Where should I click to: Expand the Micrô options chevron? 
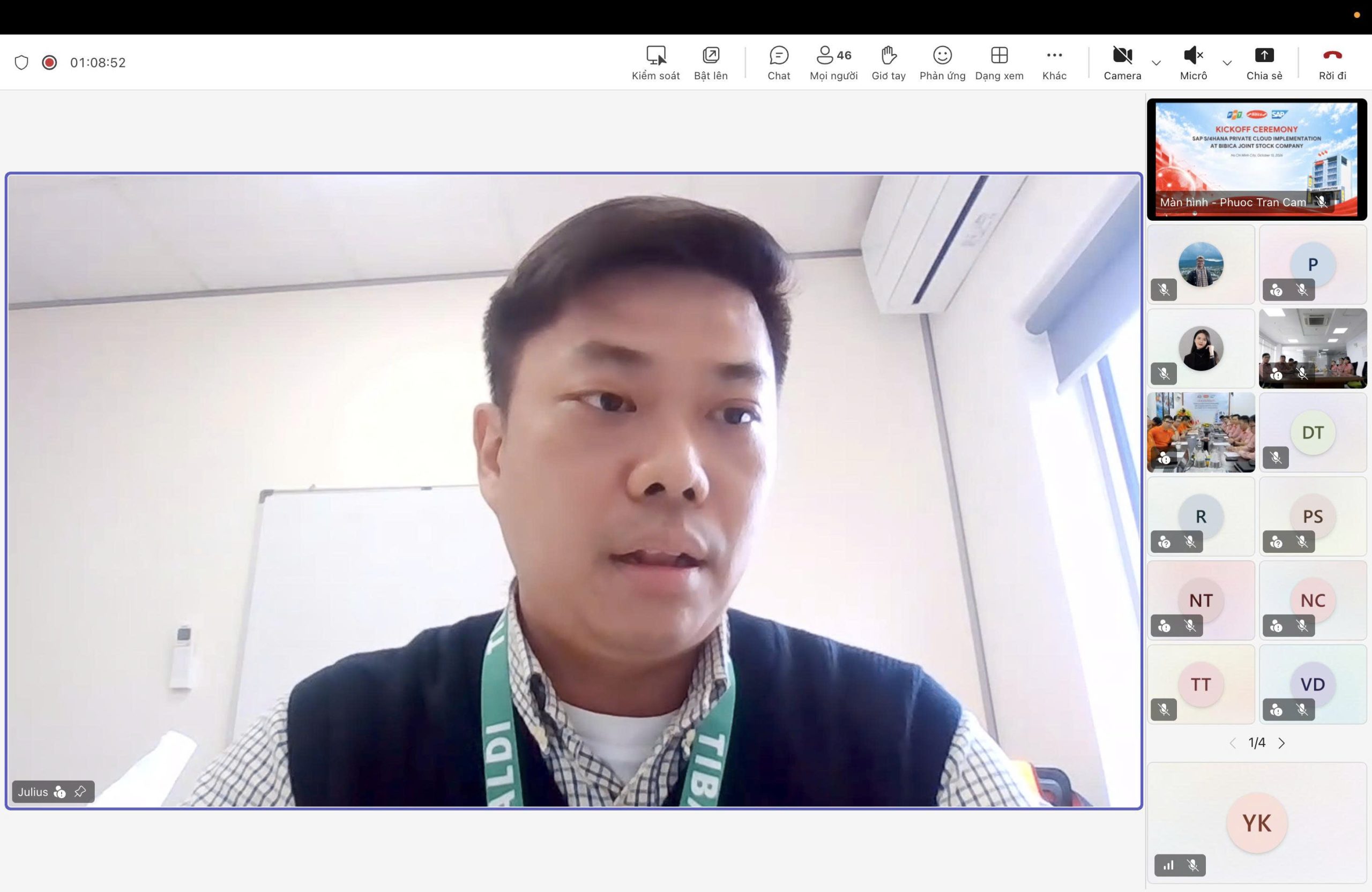(1227, 63)
